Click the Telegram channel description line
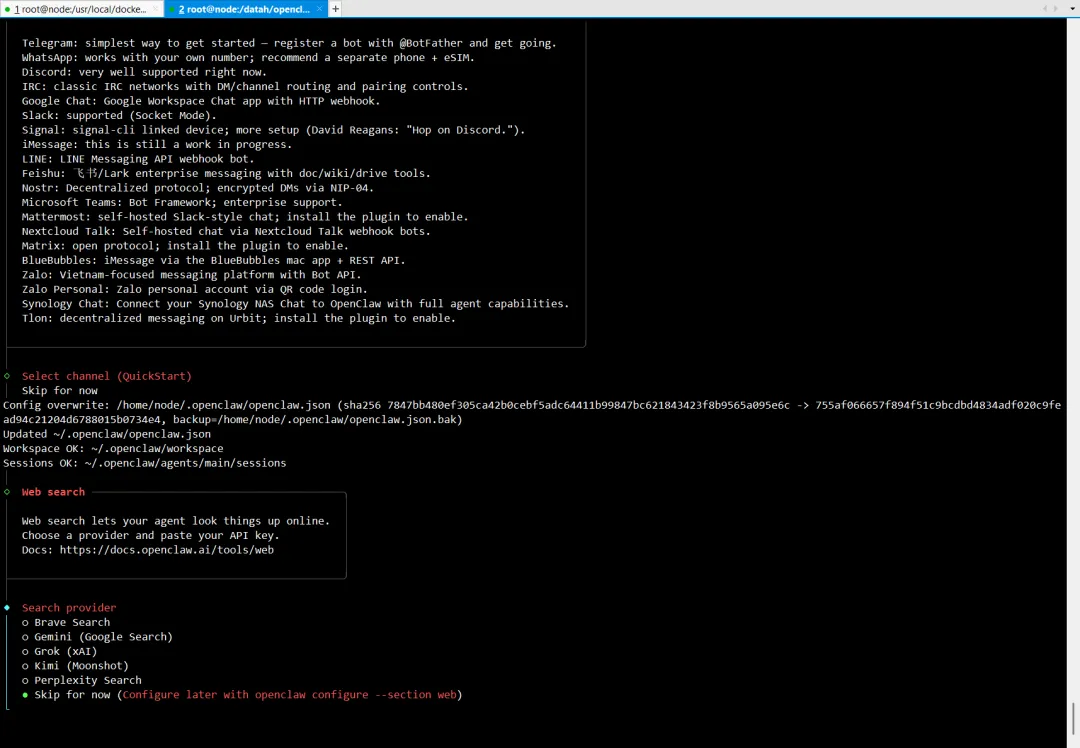 [x=289, y=43]
